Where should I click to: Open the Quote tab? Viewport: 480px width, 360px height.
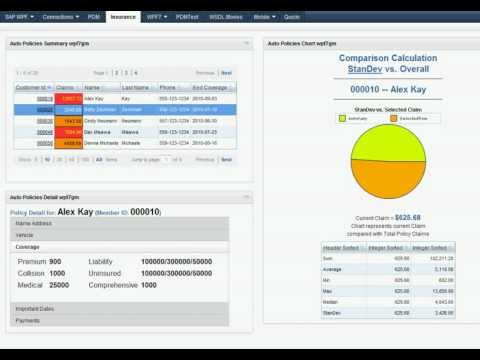[x=292, y=17]
